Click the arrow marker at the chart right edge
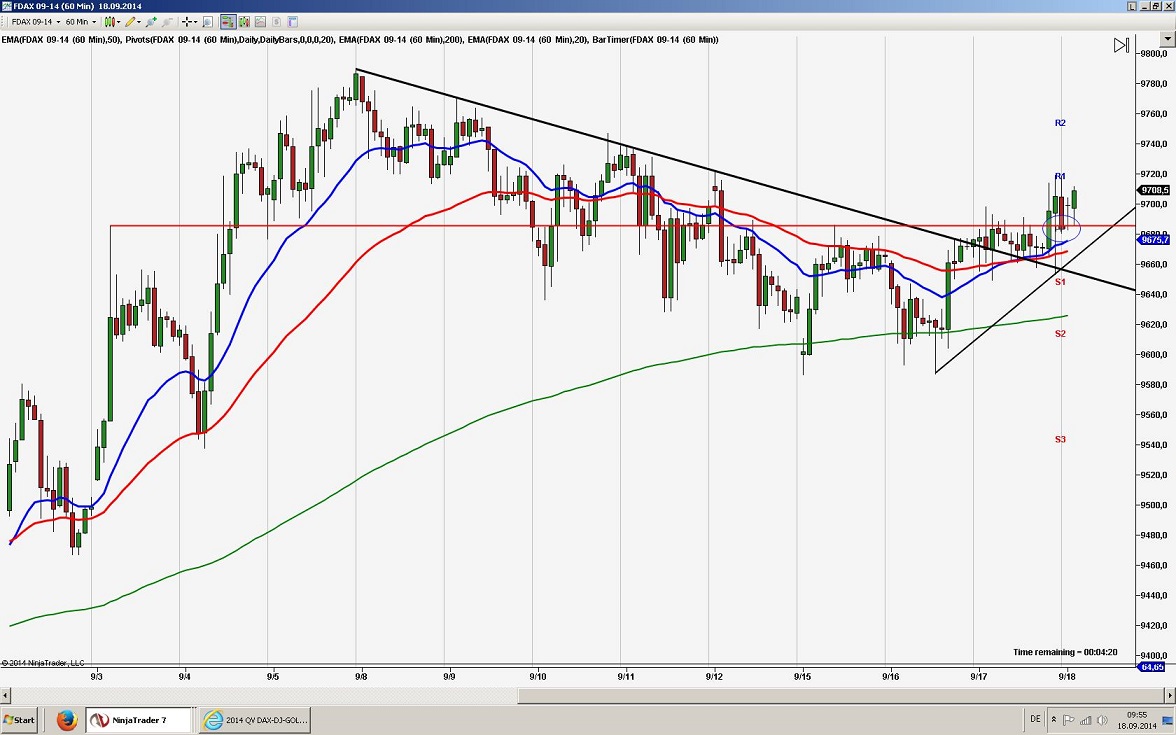Screen dimensions: 1176x735 (x=1121, y=44)
